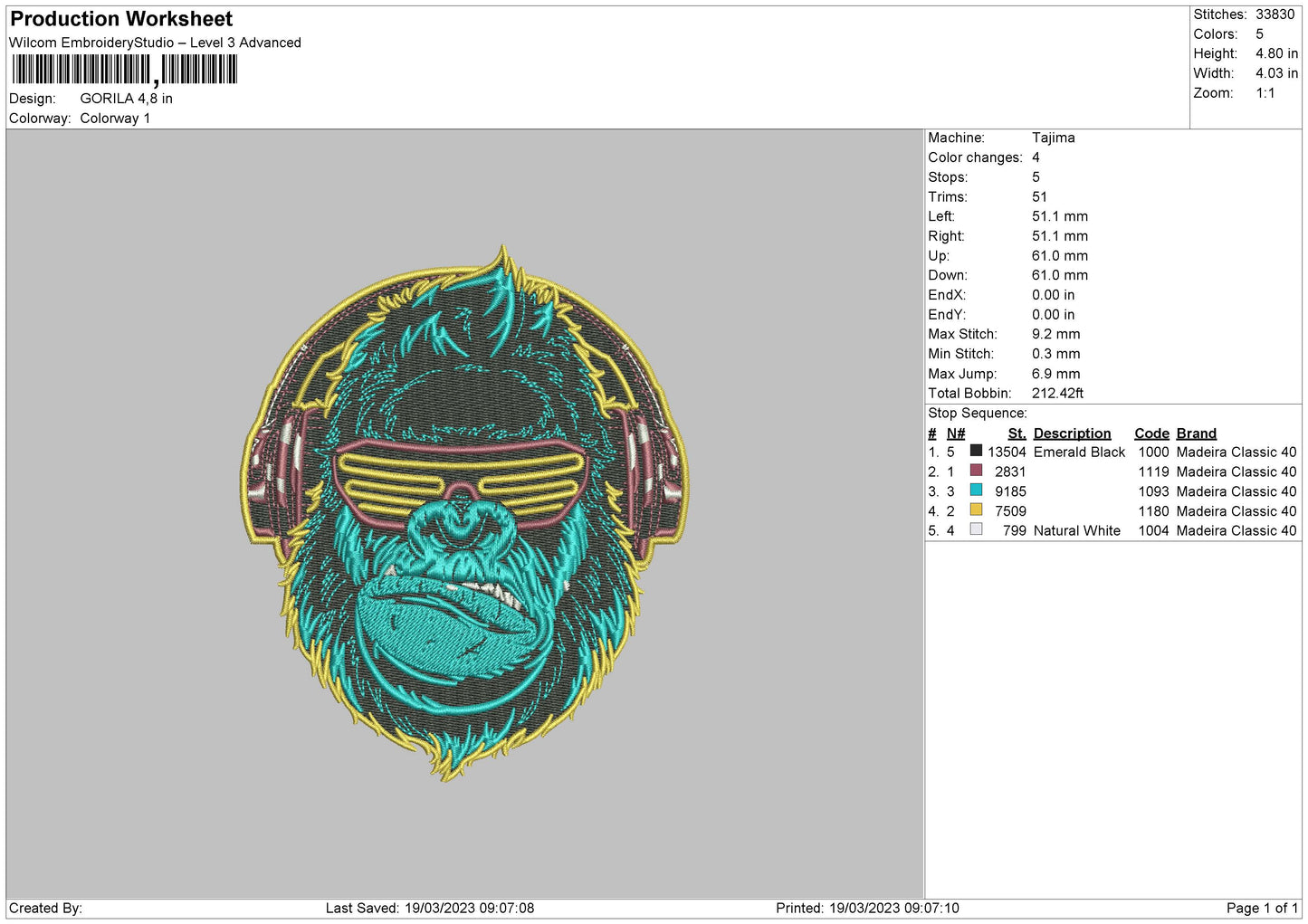Click the 'St.' column header
Viewport: 1308px width, 924px height.
(1017, 433)
